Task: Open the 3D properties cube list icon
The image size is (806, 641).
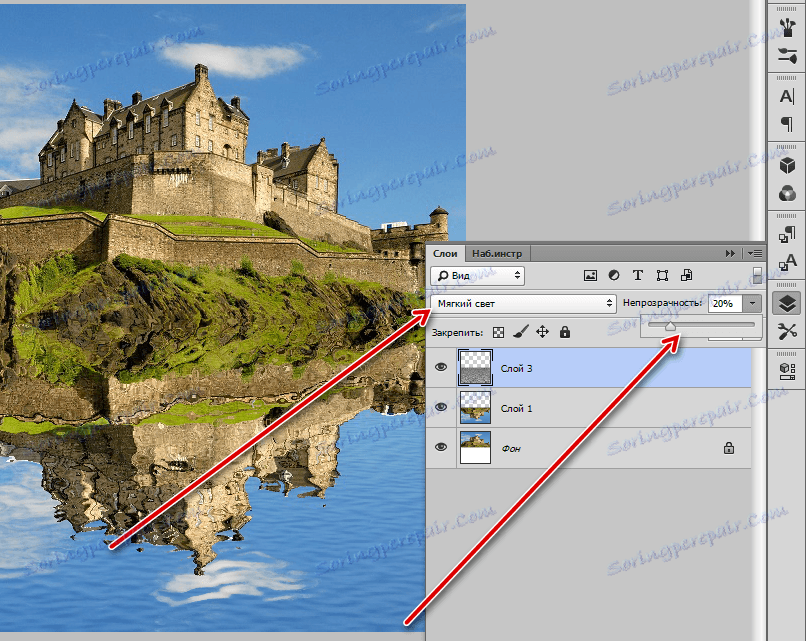Action: point(786,371)
